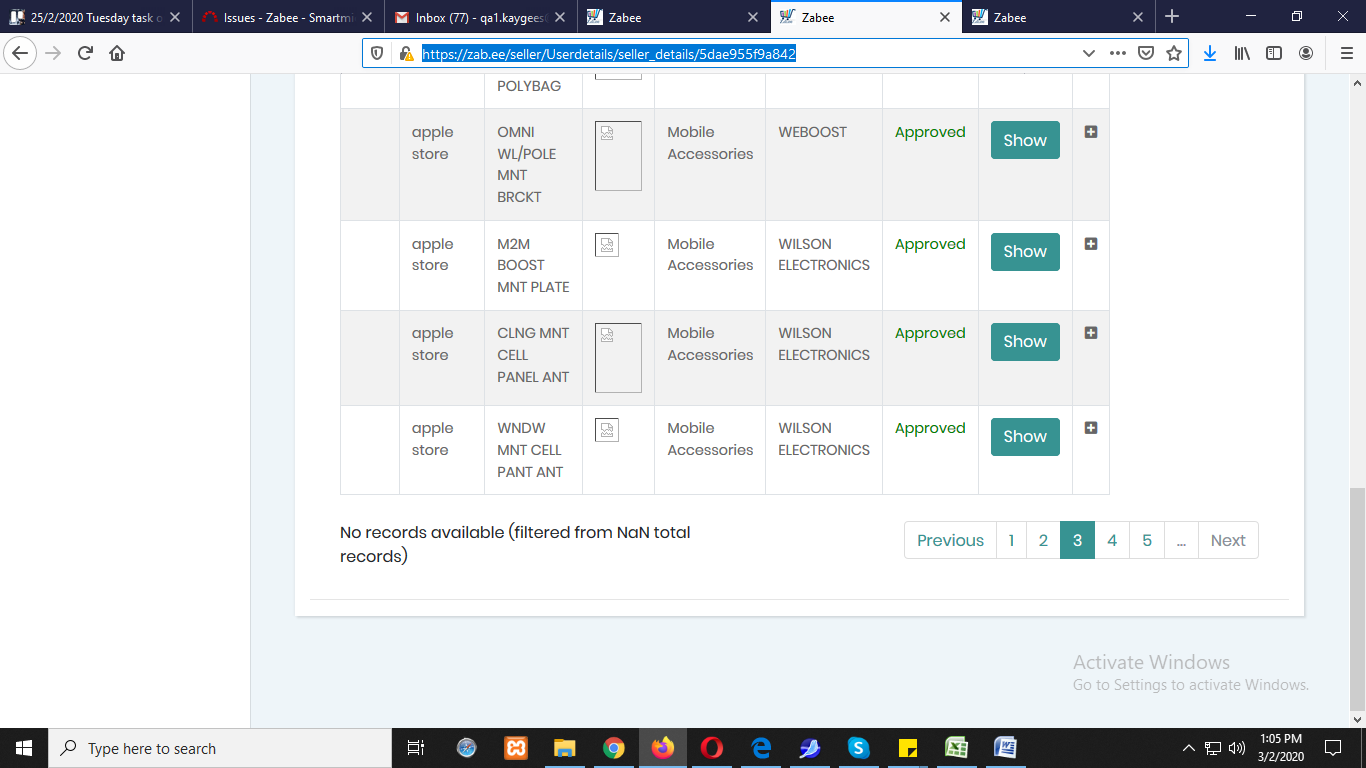1366x768 pixels.
Task: Reload the current page
Action: [x=86, y=53]
